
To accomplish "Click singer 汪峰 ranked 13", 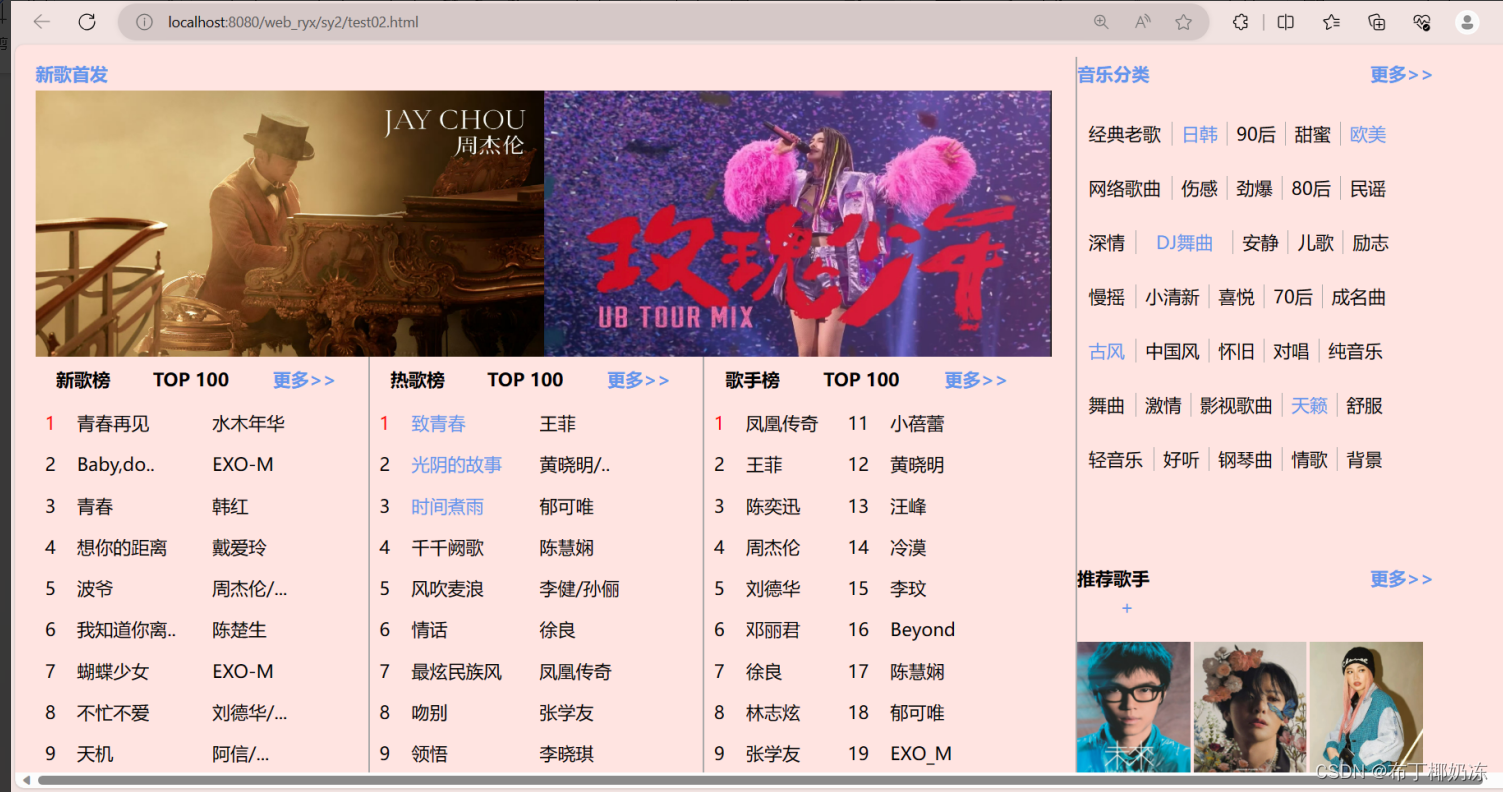I will [908, 507].
